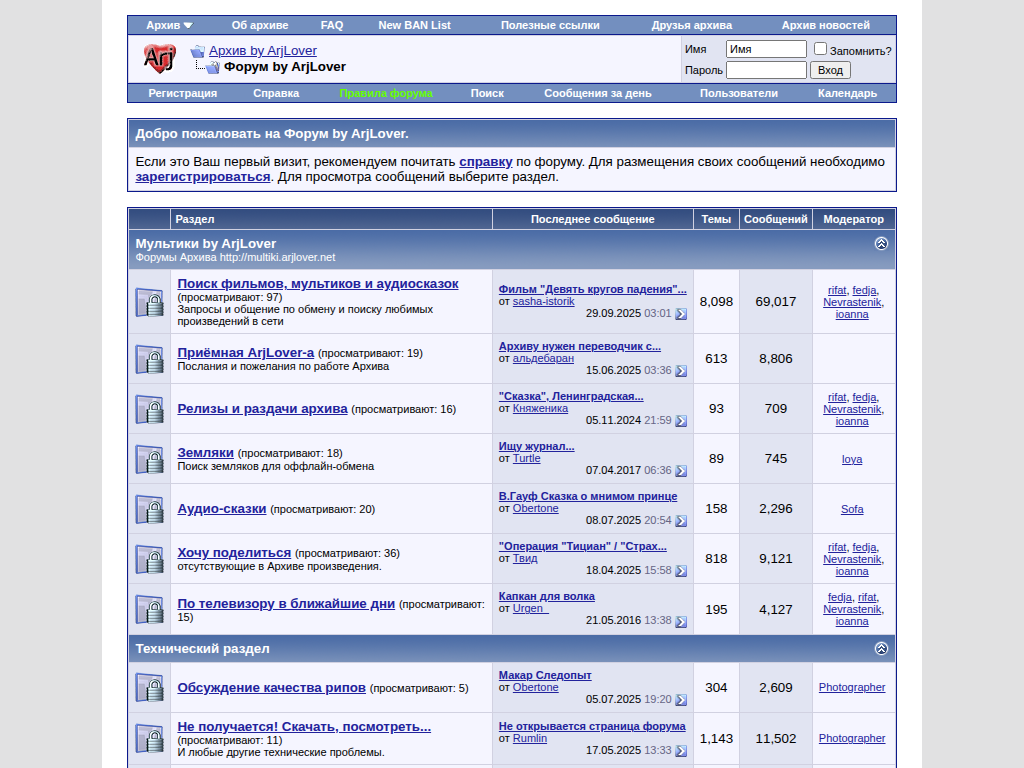Collapse the Технический раздел category
The width and height of the screenshot is (1024, 768).
coord(881,648)
